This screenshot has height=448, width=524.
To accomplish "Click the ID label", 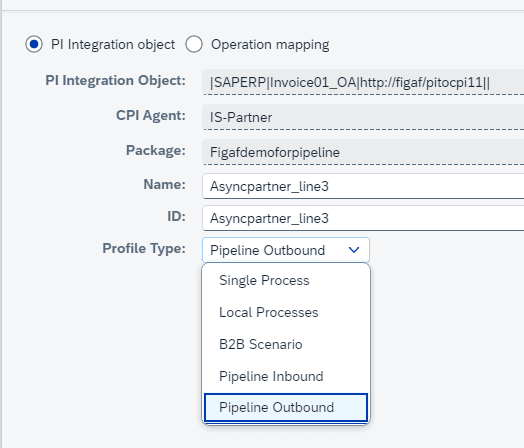I will pyautogui.click(x=176, y=216).
